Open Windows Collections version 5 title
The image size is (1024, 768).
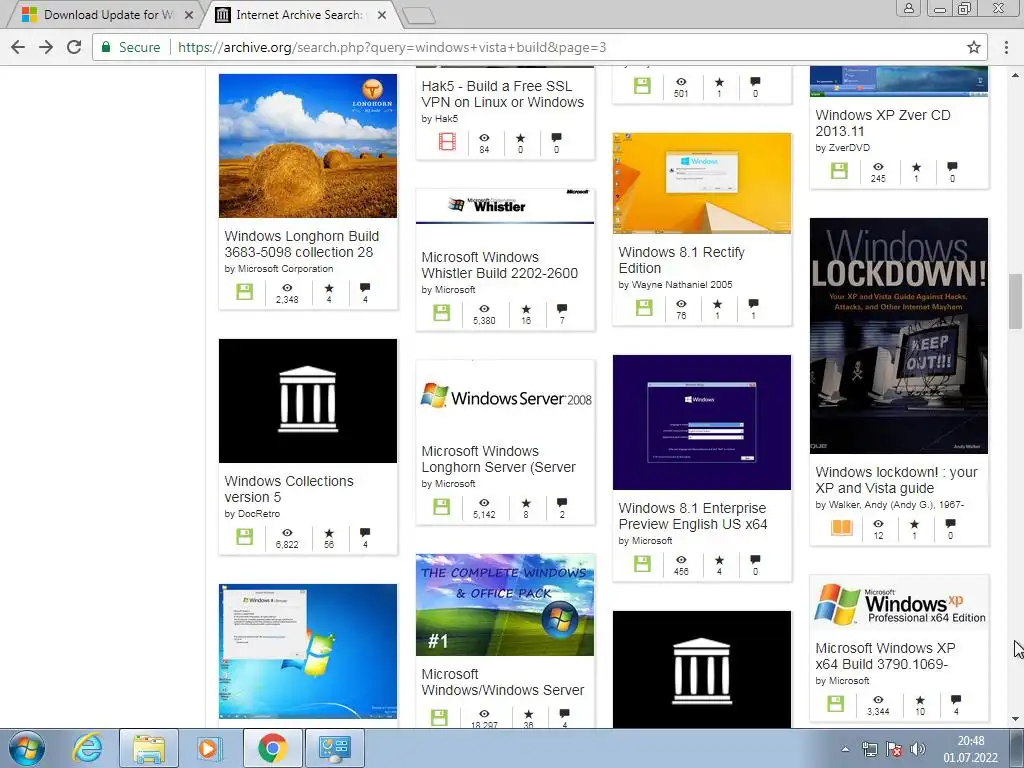tap(289, 488)
